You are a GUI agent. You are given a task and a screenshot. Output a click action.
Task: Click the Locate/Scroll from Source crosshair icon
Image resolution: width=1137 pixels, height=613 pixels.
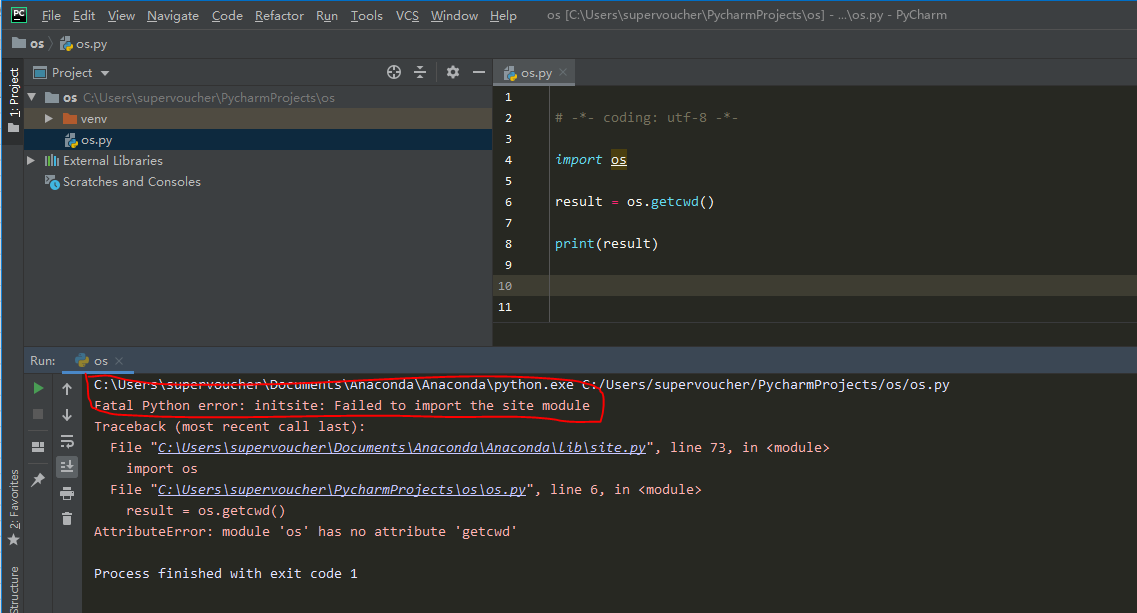pos(394,72)
